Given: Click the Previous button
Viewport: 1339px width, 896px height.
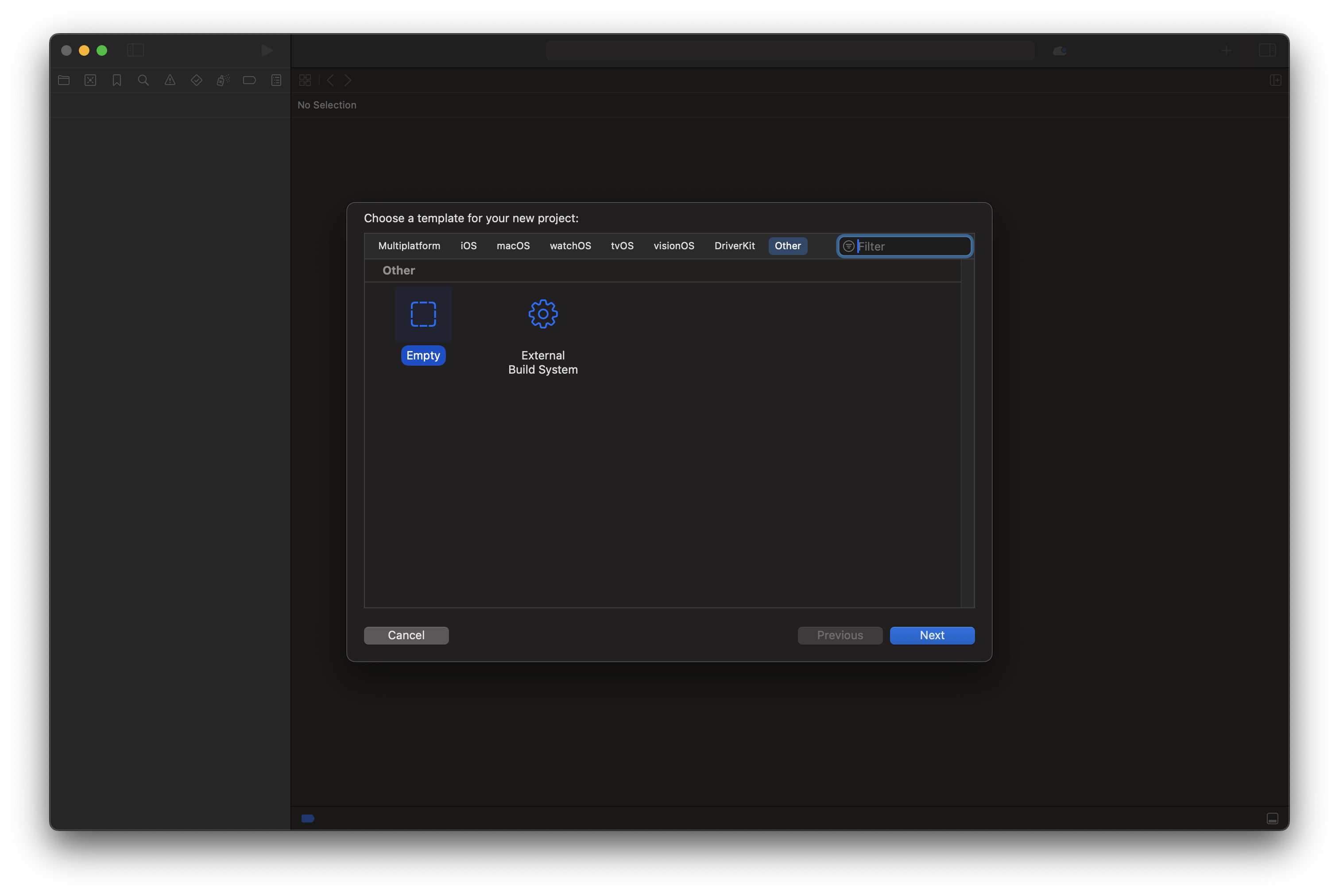Looking at the screenshot, I should pyautogui.click(x=840, y=635).
